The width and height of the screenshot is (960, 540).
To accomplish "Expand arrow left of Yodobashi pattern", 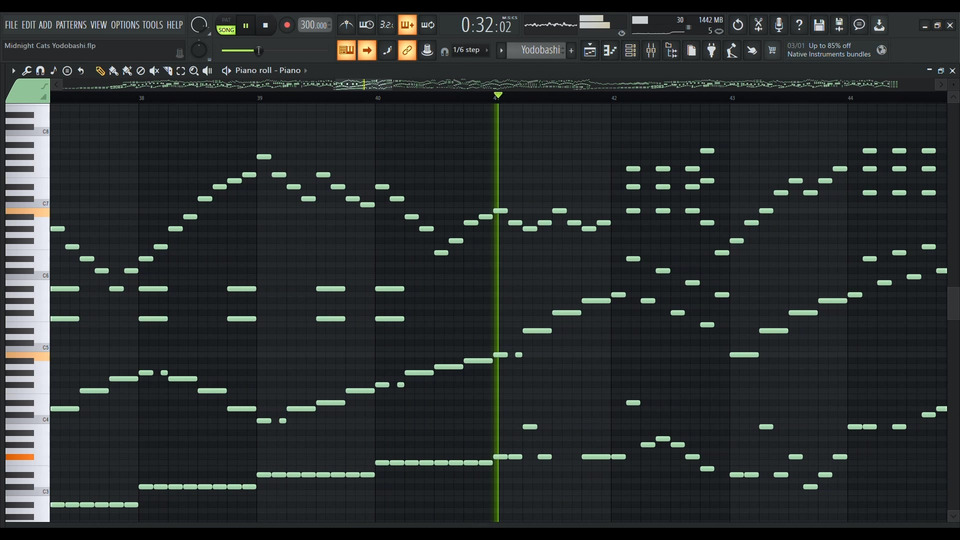I will [x=501, y=50].
